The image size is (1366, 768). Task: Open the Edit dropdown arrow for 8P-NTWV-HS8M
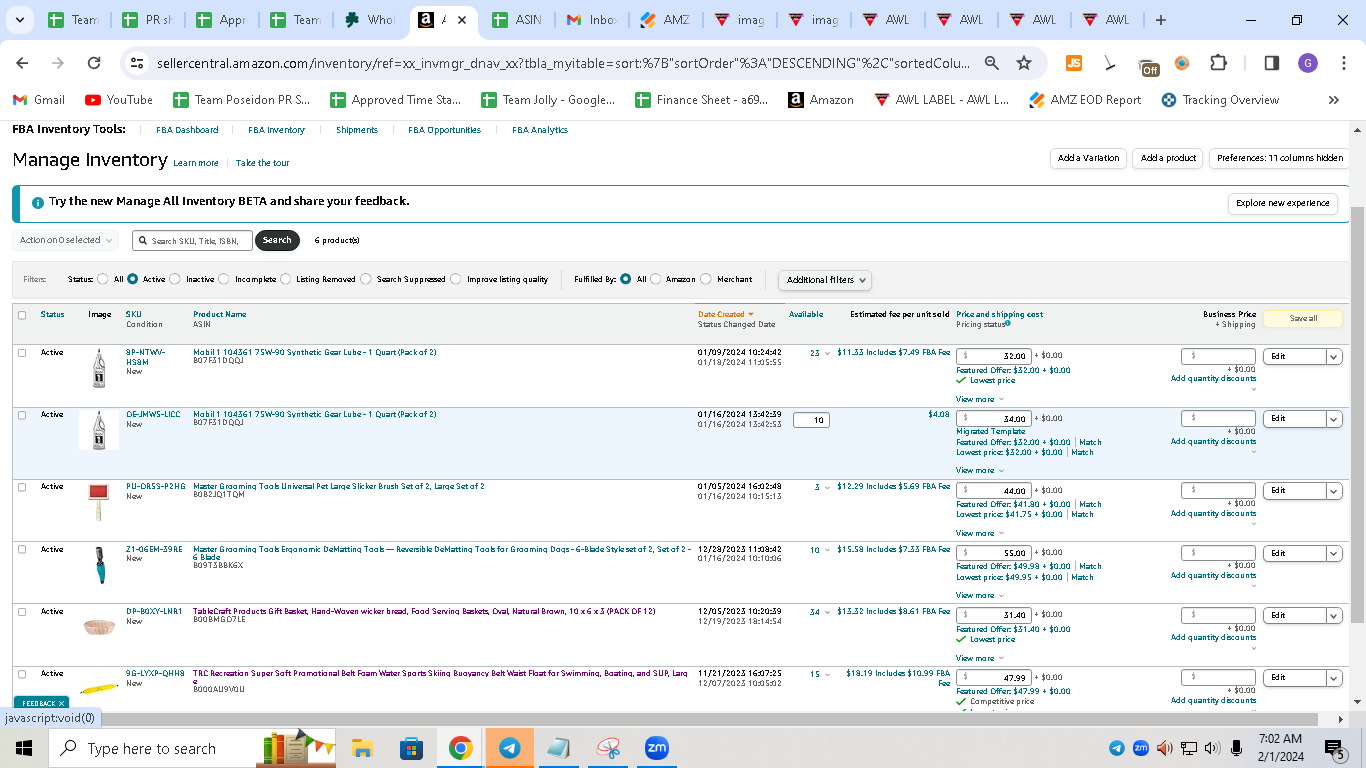1334,357
